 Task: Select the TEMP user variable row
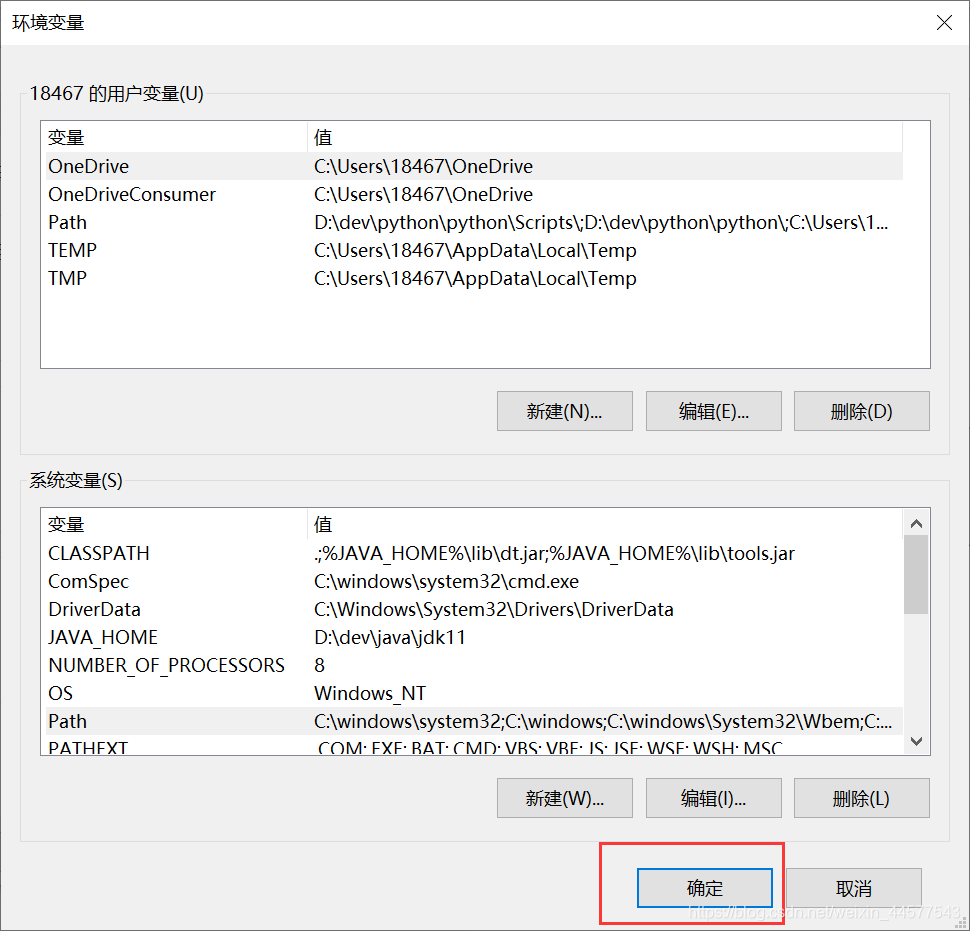tap(474, 250)
